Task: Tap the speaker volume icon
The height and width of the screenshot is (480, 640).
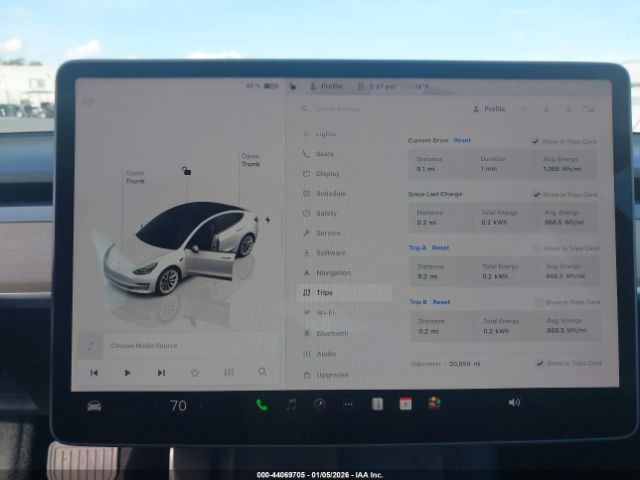Action: (x=514, y=403)
